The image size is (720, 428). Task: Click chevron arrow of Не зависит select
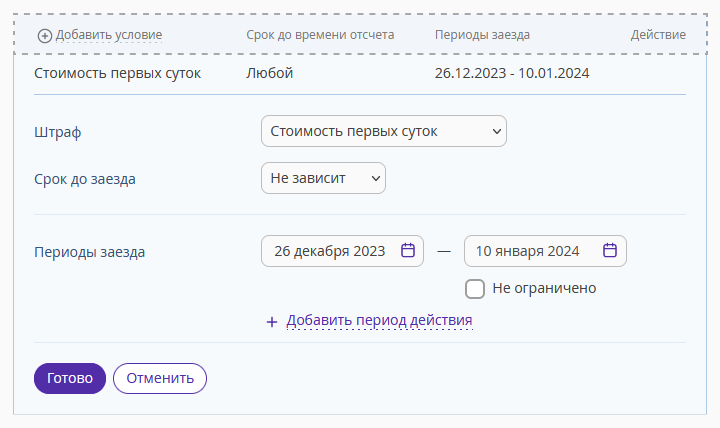(x=376, y=178)
